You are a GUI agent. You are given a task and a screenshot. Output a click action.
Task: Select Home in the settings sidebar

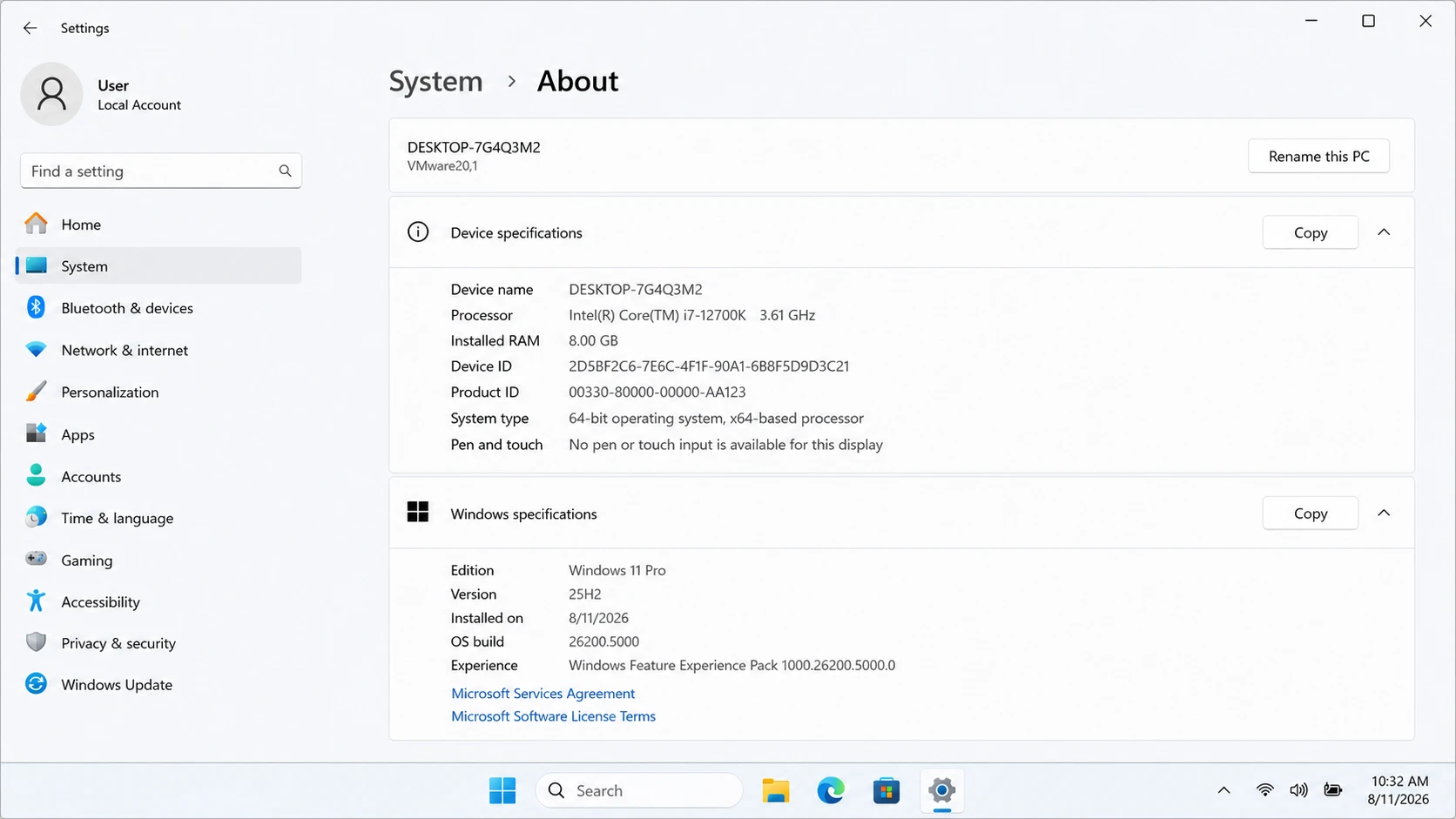(x=158, y=225)
